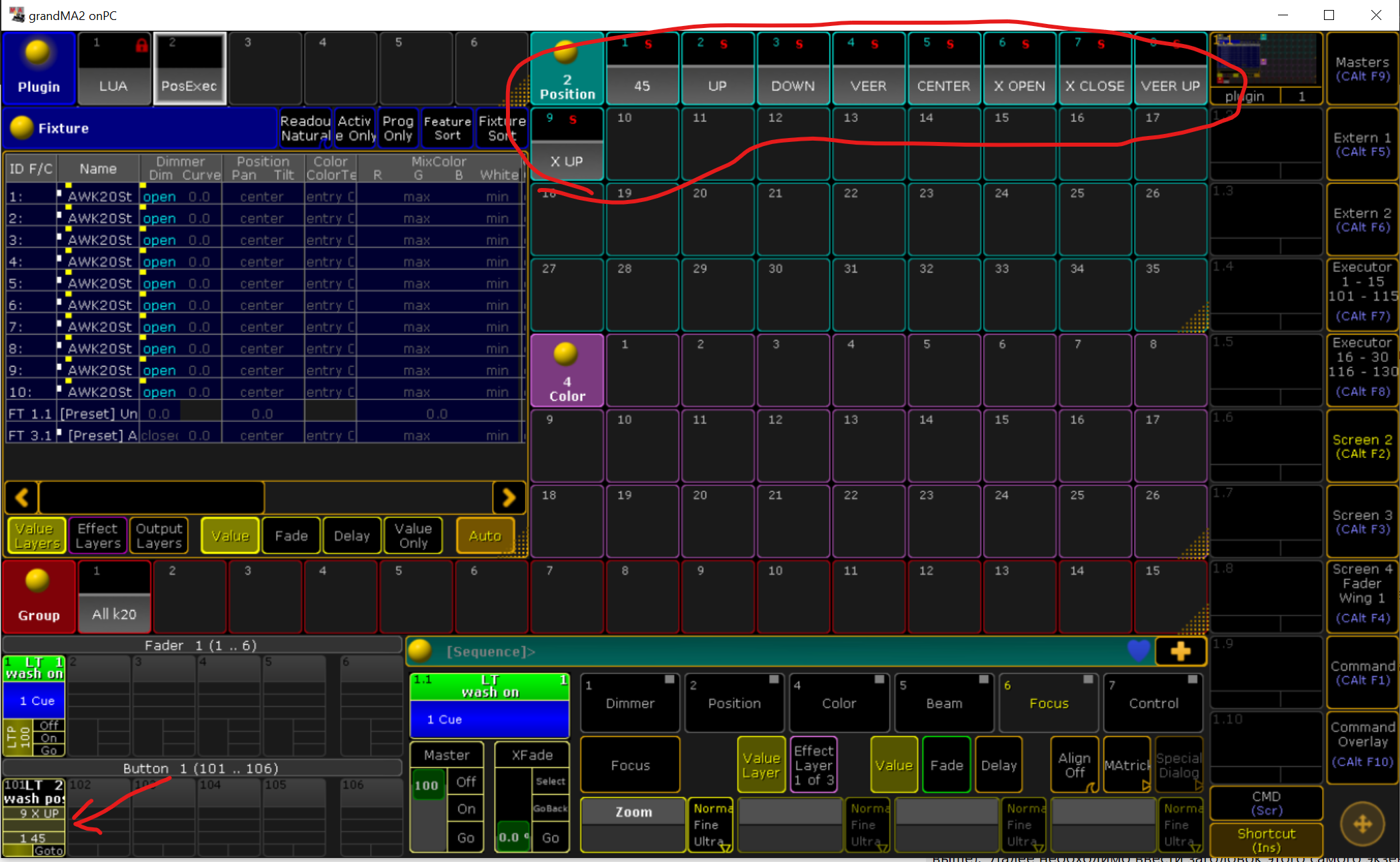This screenshot has height=862, width=1400.
Task: Open the Plugin pool via its yellow ball
Action: [37, 53]
